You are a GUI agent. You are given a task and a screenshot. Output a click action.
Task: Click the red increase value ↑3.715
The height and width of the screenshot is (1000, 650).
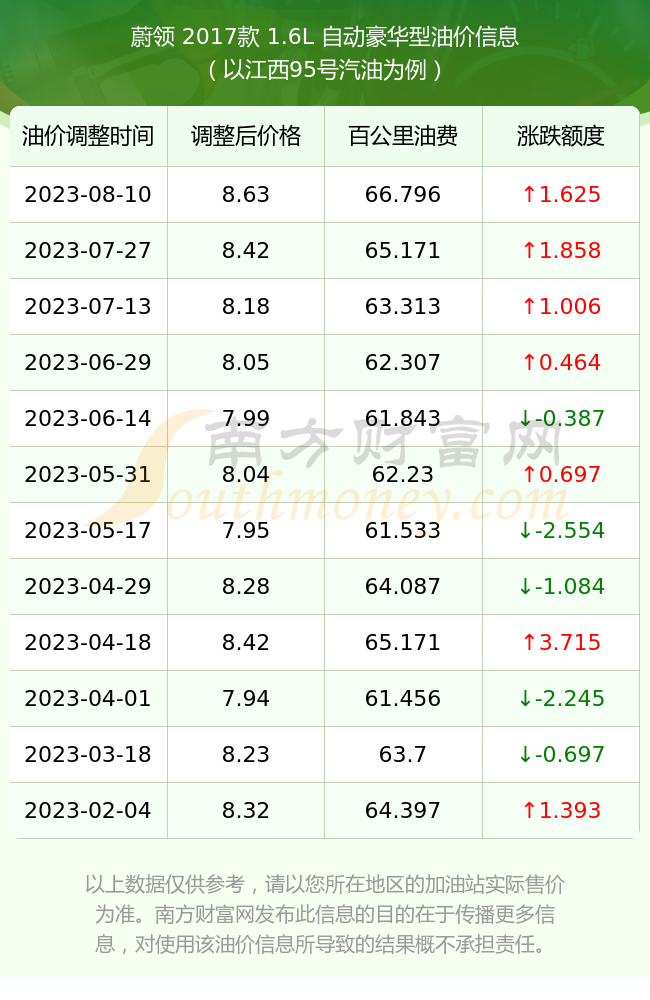pos(561,643)
